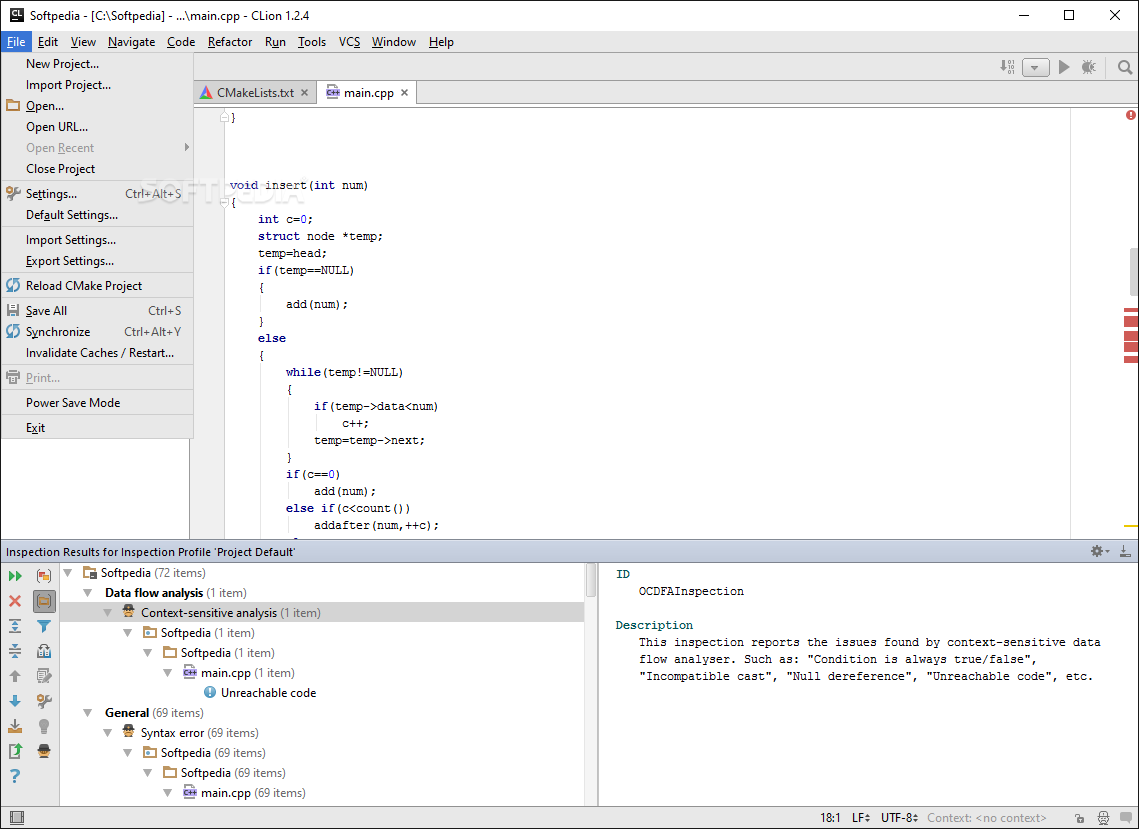The image size is (1139, 829).
Task: Toggle filter resolved items funnel icon
Action: click(44, 626)
